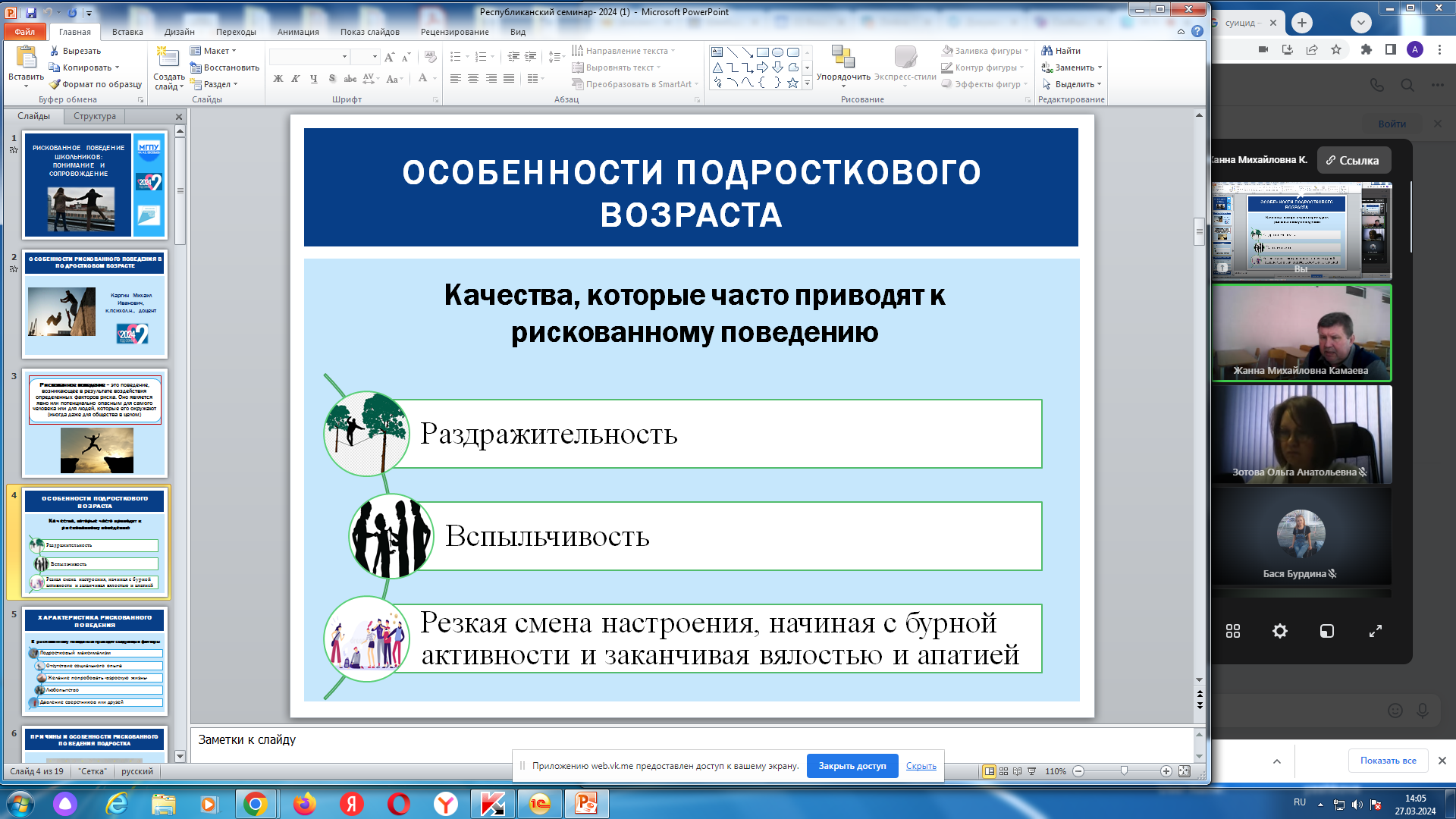Toggle italic К formatting
This screenshot has width=1456, height=819.
point(295,79)
